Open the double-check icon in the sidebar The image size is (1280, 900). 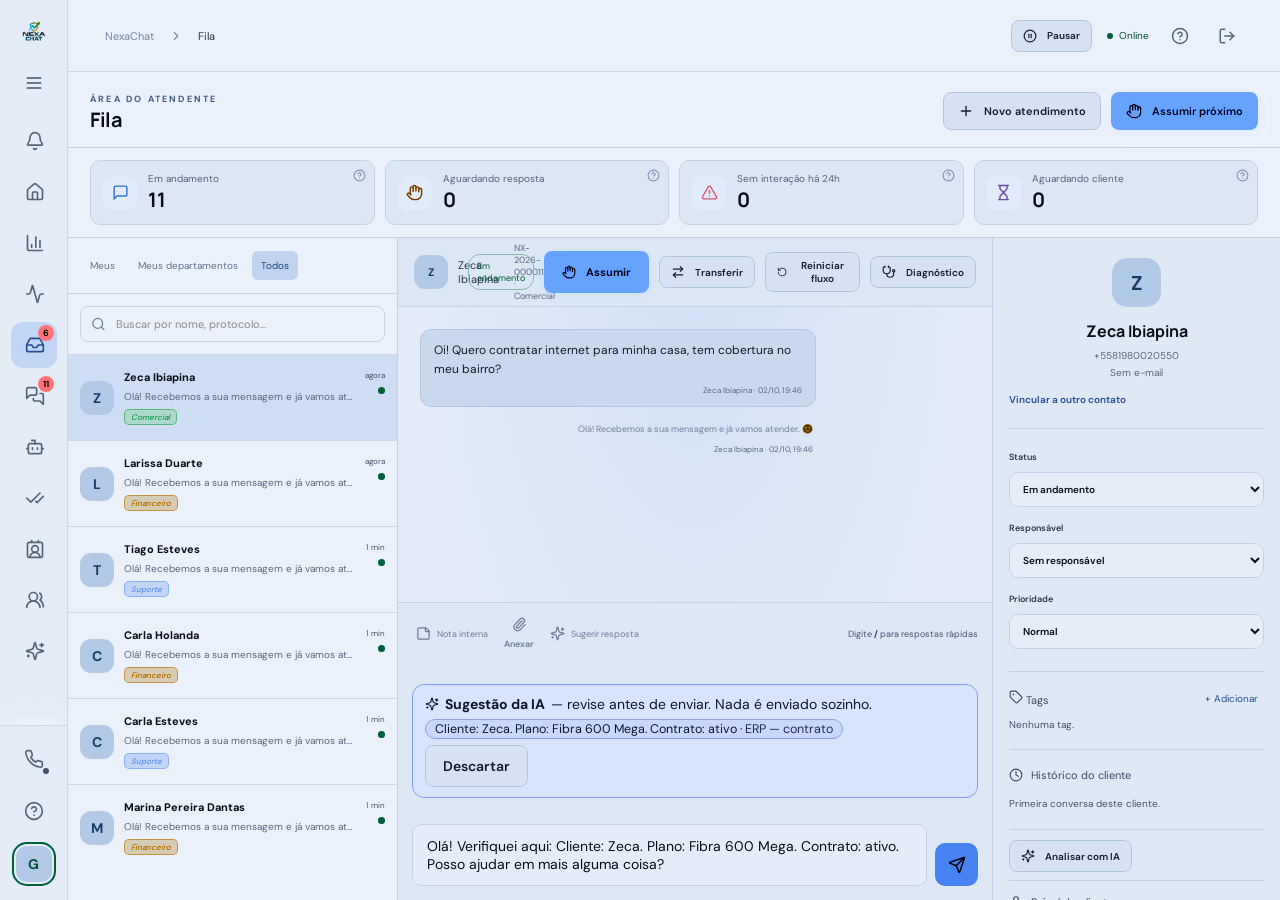(34, 498)
